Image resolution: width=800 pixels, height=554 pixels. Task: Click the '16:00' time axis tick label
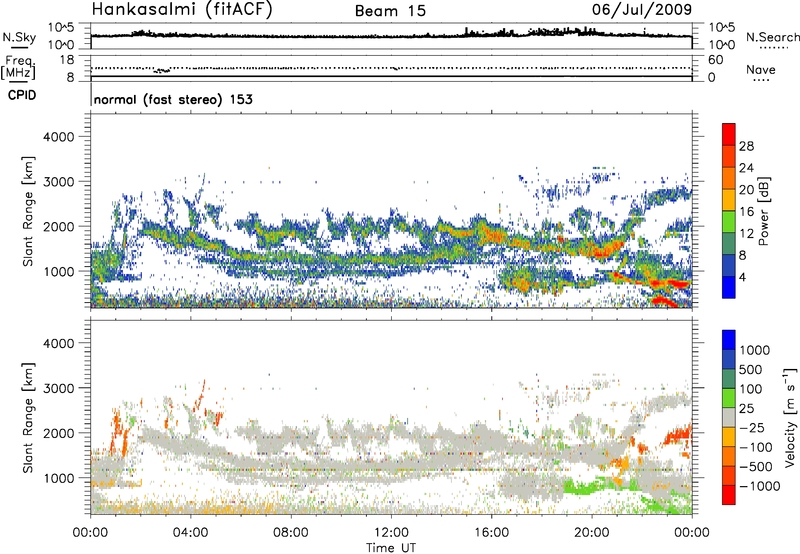point(491,533)
